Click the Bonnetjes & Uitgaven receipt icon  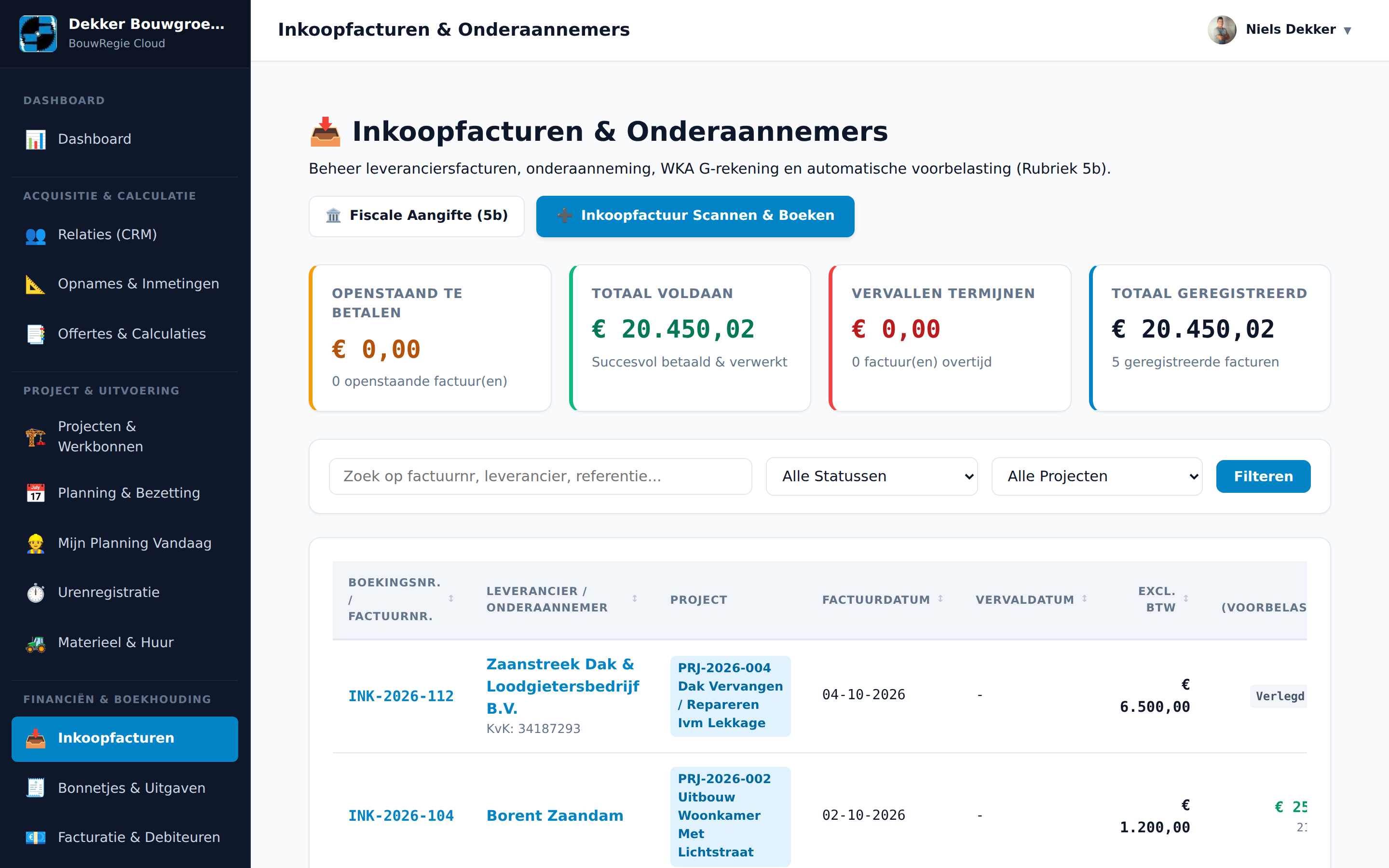36,788
